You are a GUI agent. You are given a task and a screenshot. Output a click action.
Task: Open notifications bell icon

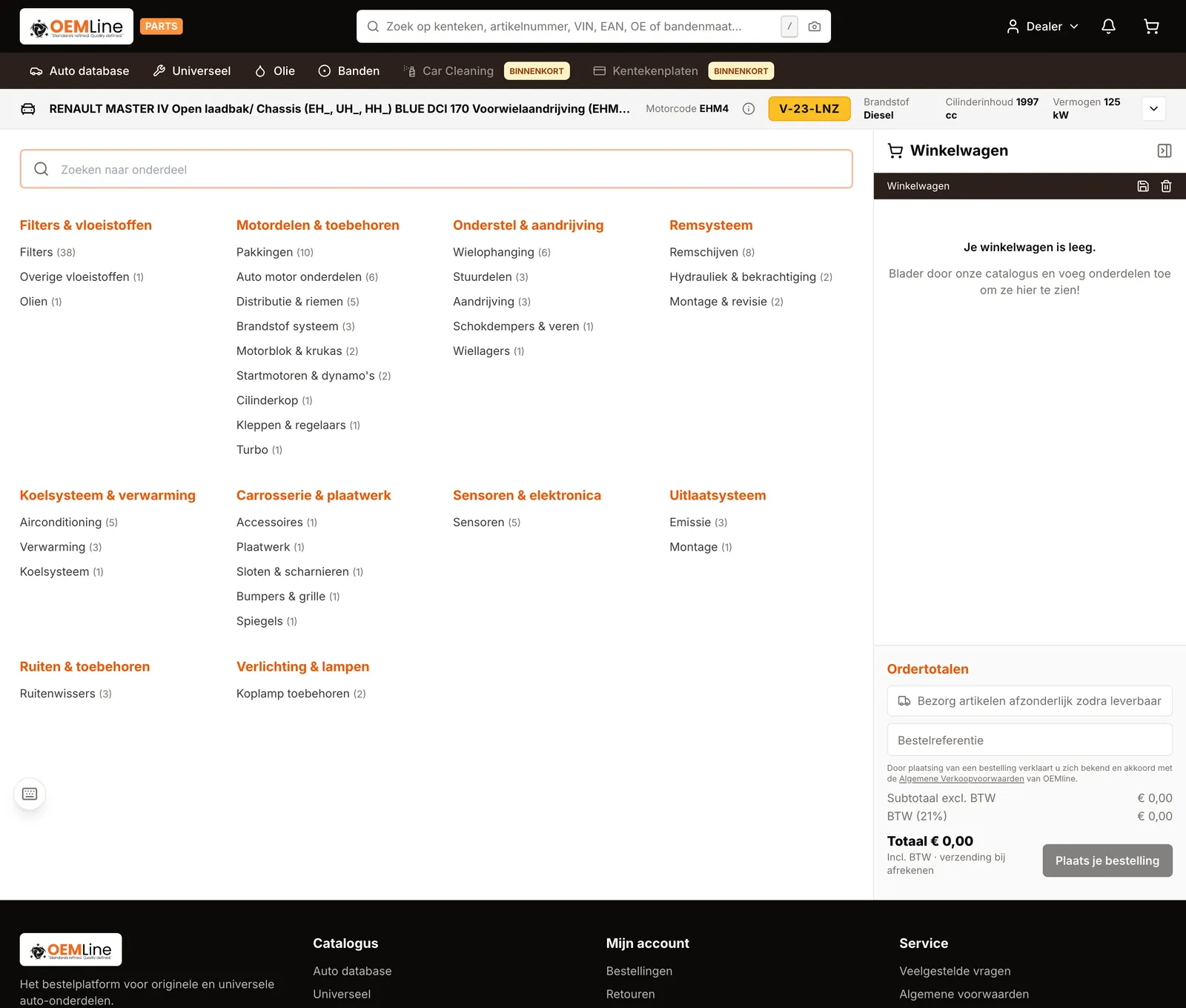tap(1108, 27)
